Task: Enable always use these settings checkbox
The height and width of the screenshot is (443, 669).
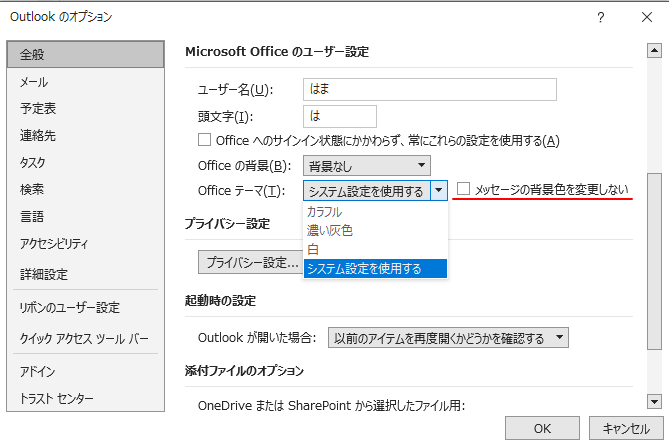Action: click(x=204, y=140)
